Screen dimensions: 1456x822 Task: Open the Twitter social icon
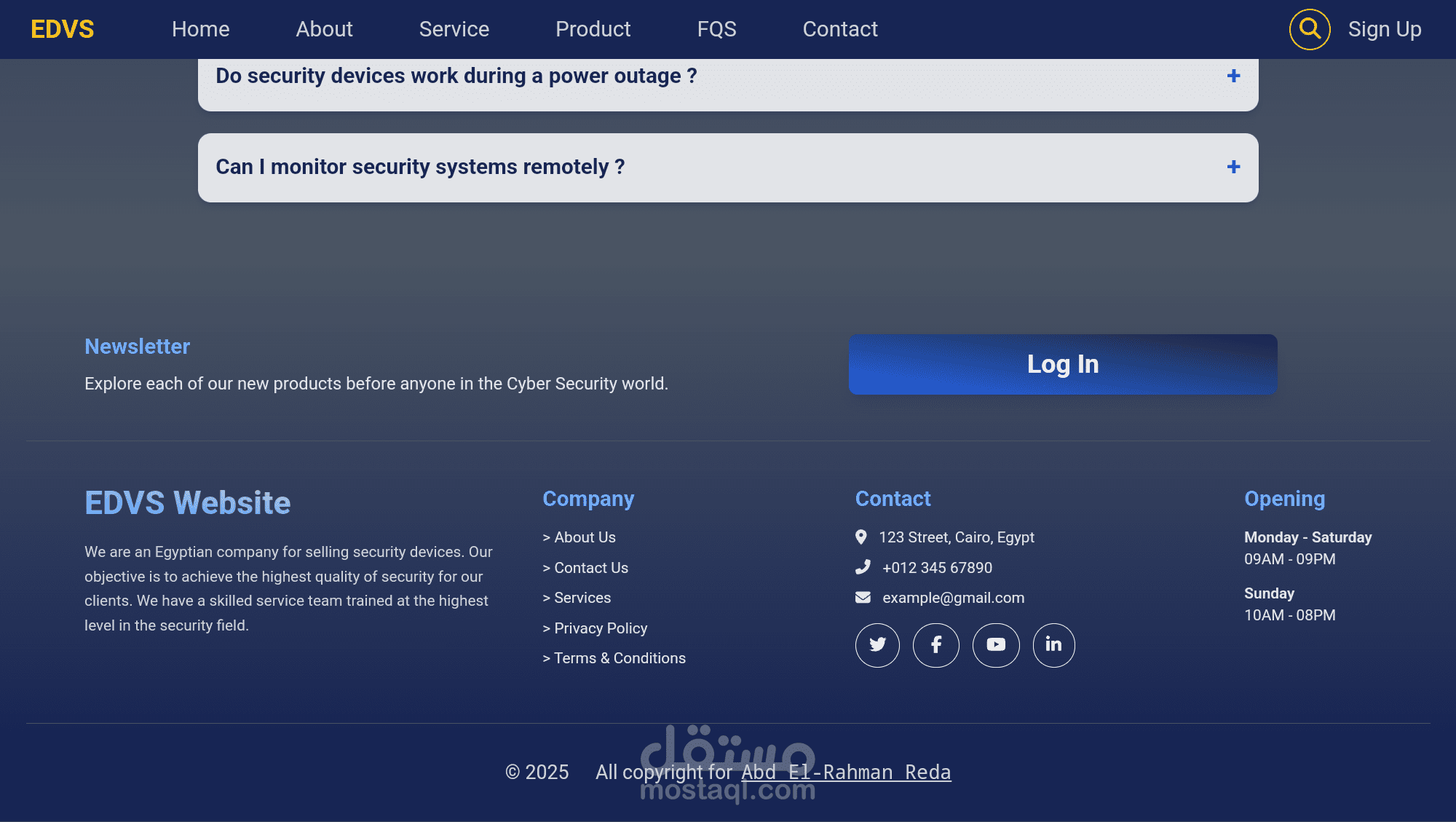point(877,645)
